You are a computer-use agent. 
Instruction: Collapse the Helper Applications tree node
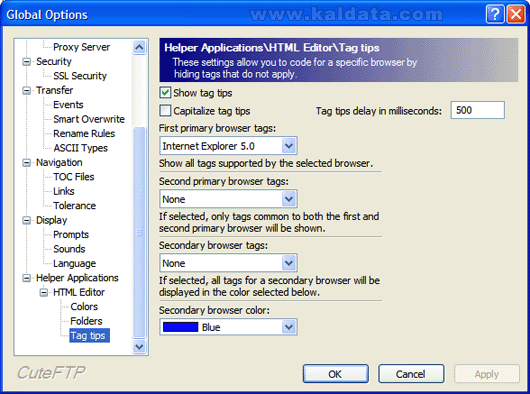[26, 278]
